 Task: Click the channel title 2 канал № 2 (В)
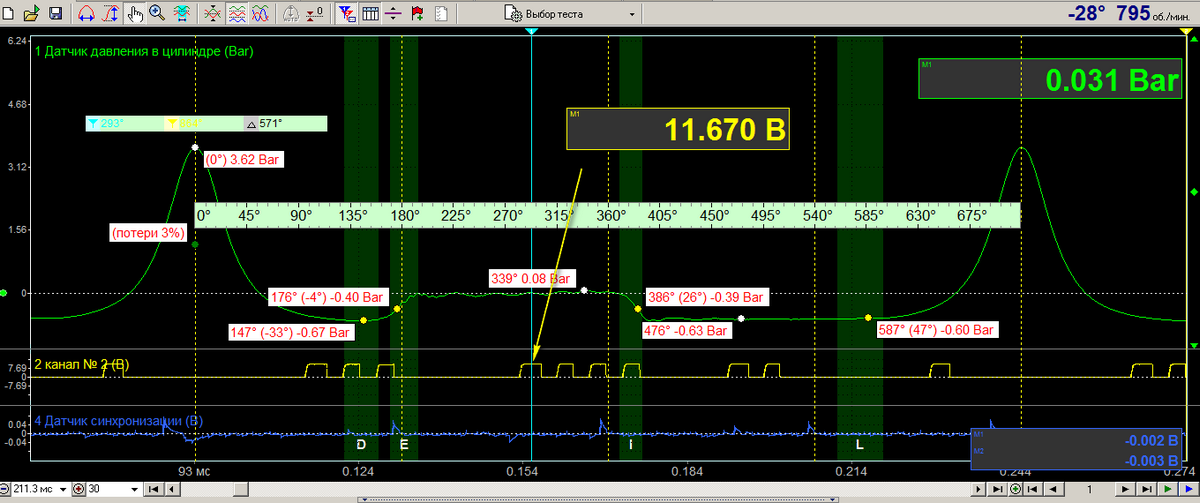(x=82, y=363)
